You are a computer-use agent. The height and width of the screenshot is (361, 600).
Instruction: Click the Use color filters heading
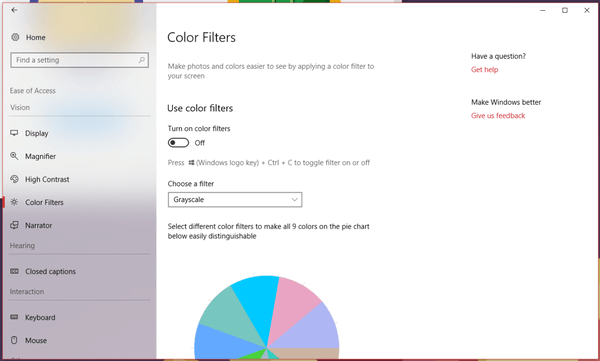(200, 108)
